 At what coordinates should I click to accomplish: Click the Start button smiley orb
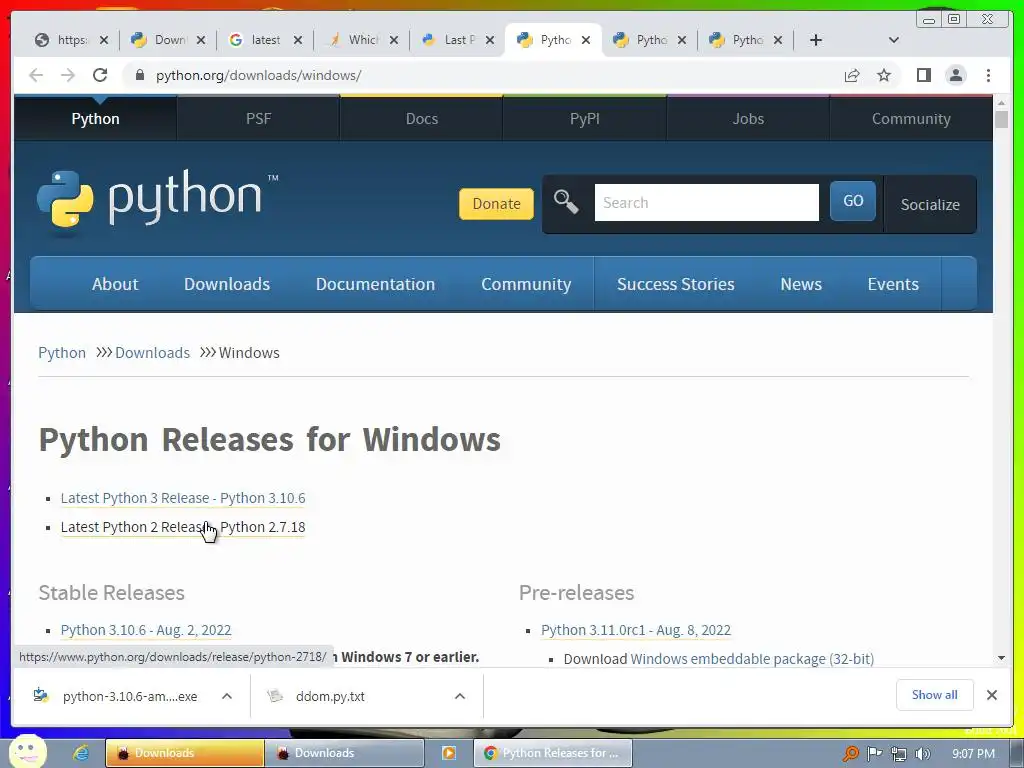pos(28,752)
